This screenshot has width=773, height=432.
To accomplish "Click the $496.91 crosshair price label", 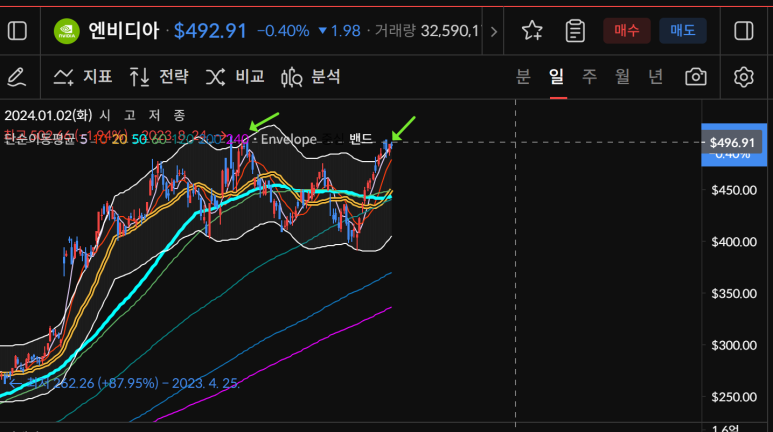I will tap(732, 143).
